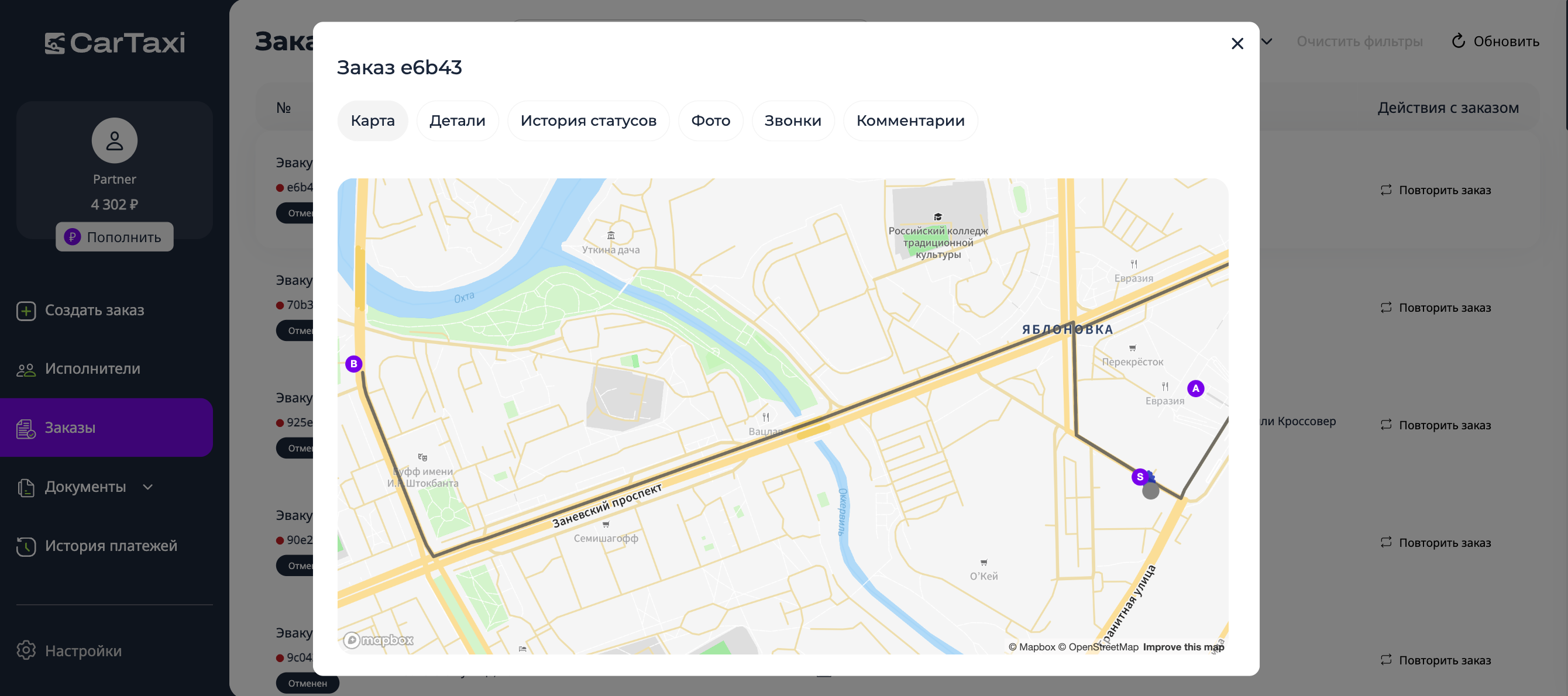Image resolution: width=1568 pixels, height=696 pixels.
Task: Open Настройки in the sidebar
Action: coord(82,650)
